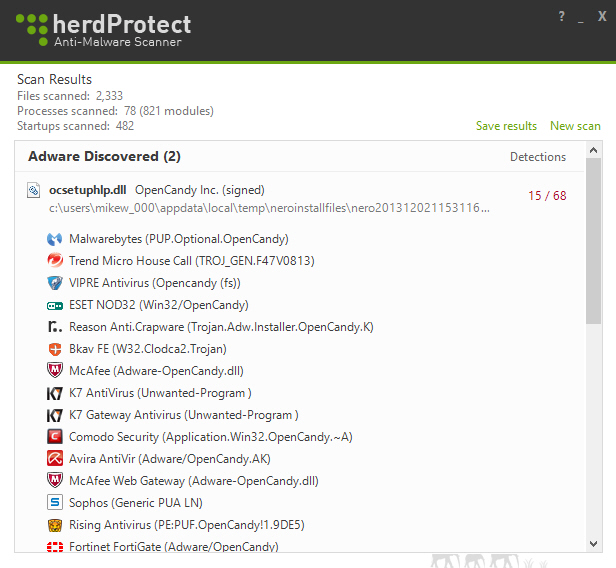Click the scrollbar down arrow
This screenshot has width=616, height=568.
click(594, 544)
